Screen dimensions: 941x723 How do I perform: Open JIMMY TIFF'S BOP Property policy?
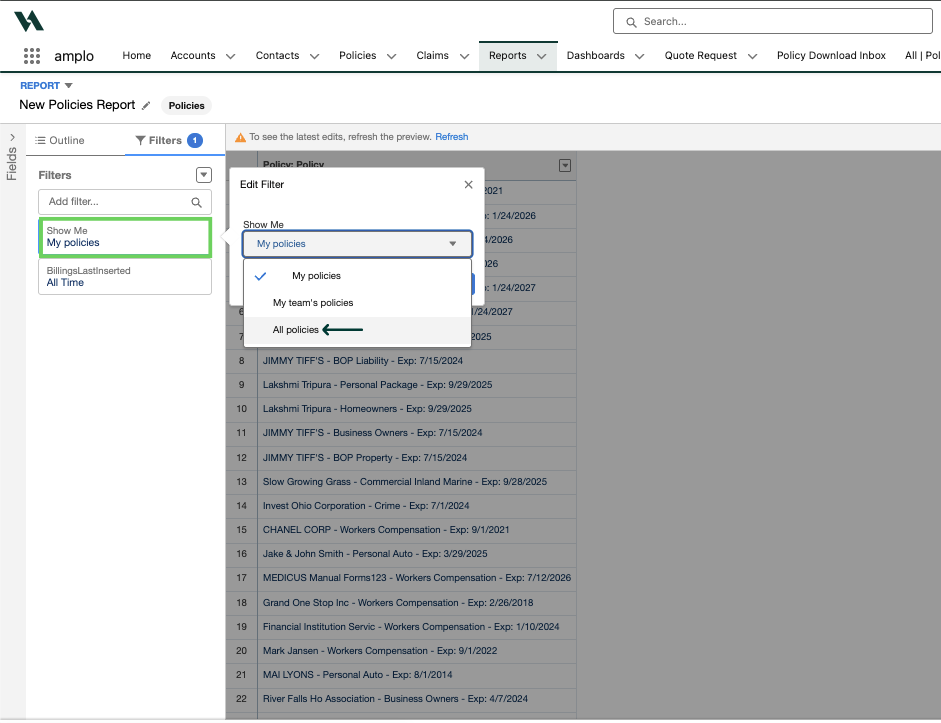[364, 458]
